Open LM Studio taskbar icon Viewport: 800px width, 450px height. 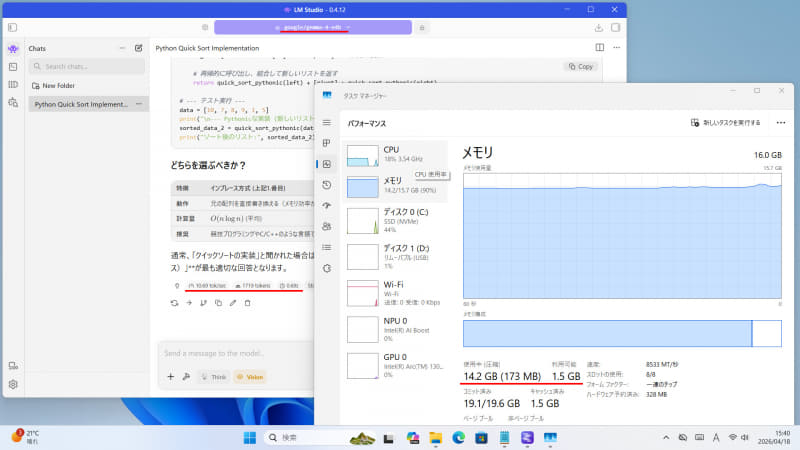pyautogui.click(x=527, y=438)
